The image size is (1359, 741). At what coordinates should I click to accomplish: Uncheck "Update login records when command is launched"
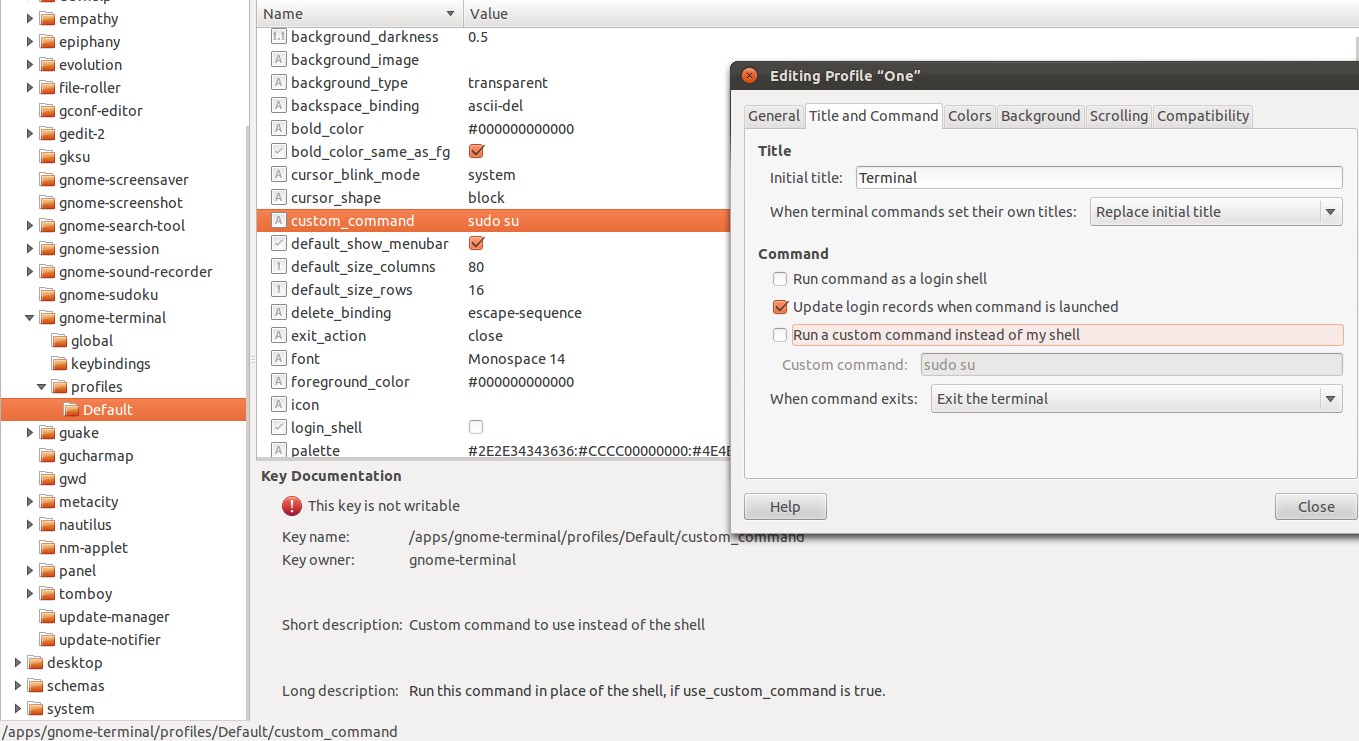(780, 307)
